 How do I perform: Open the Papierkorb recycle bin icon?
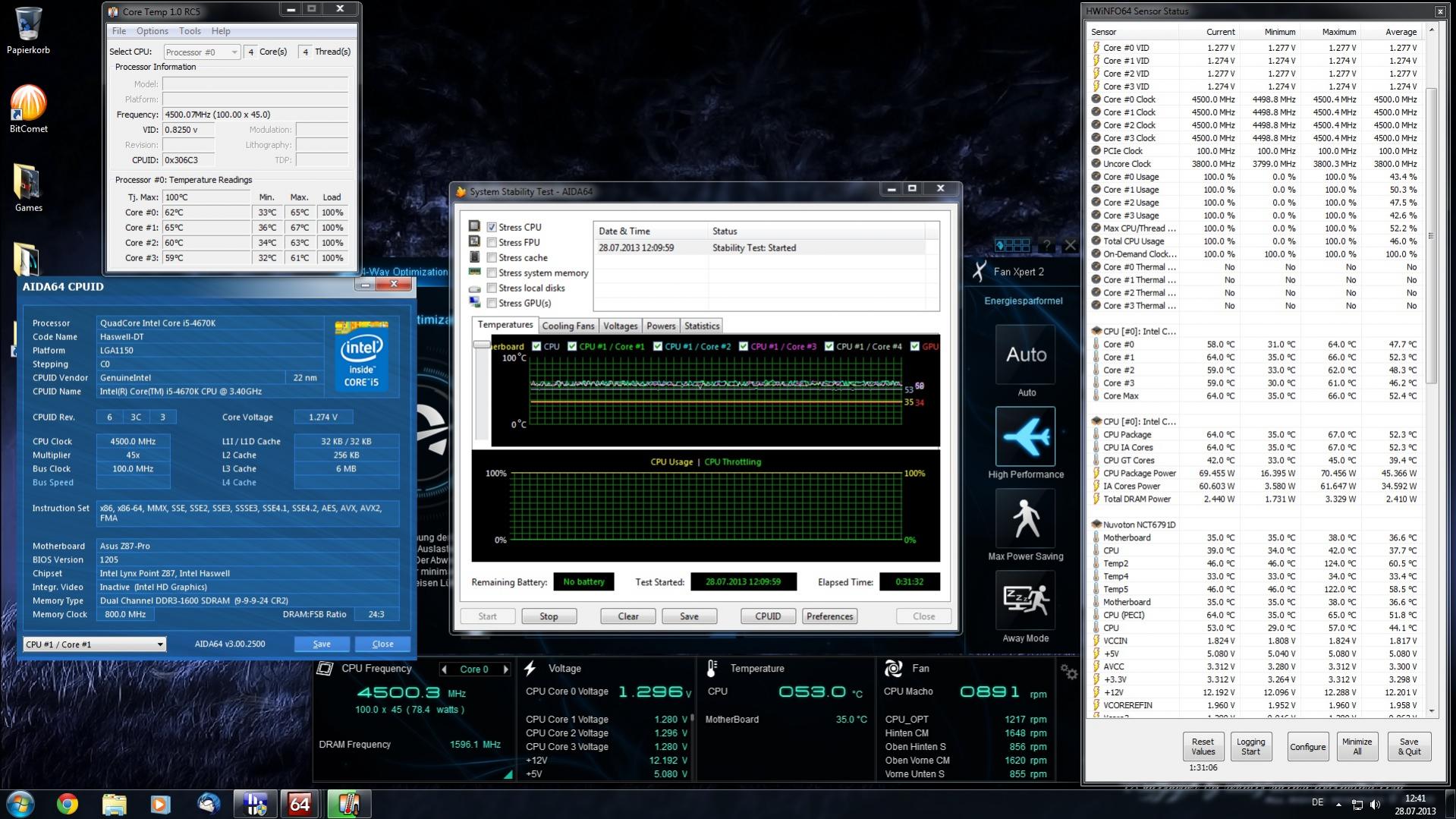[x=28, y=30]
